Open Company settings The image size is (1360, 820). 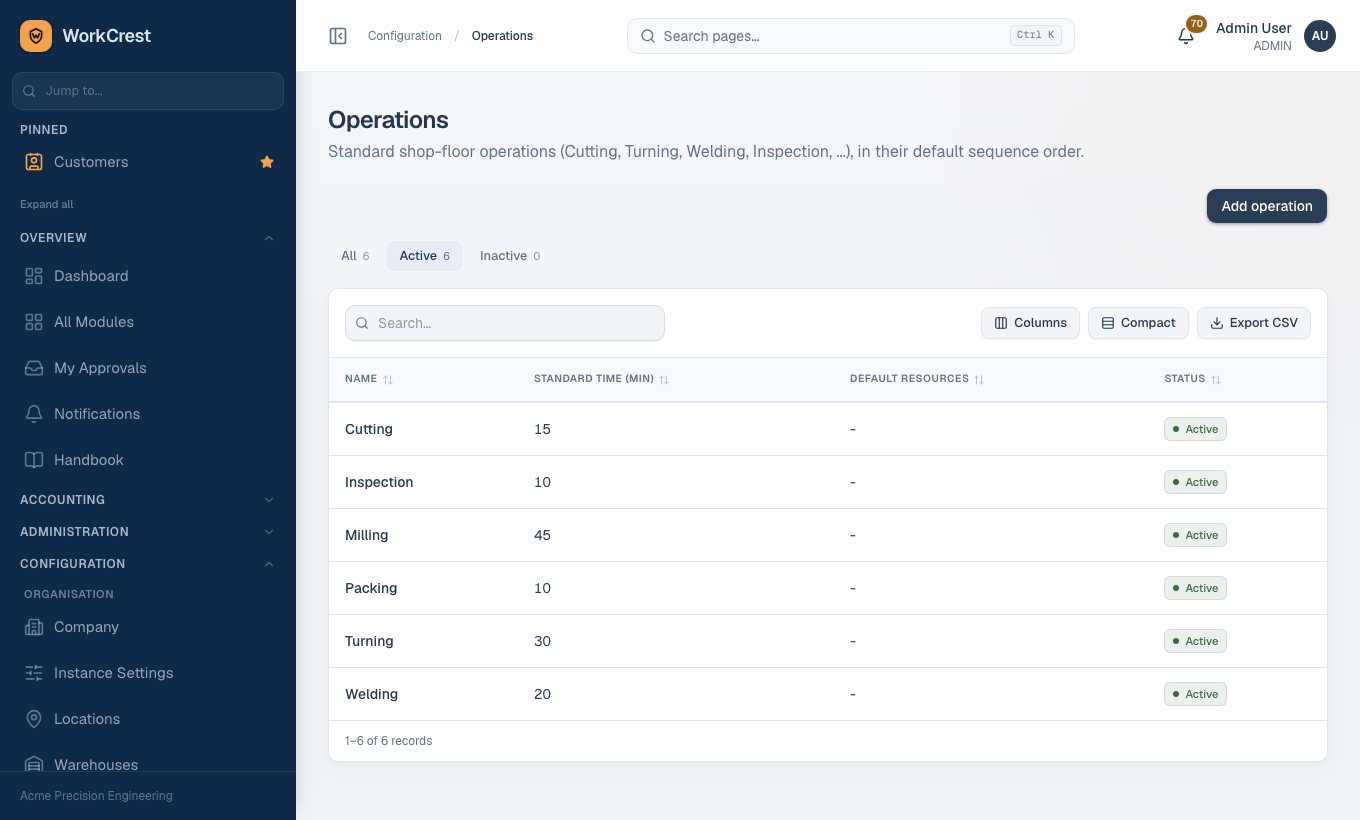(148, 627)
